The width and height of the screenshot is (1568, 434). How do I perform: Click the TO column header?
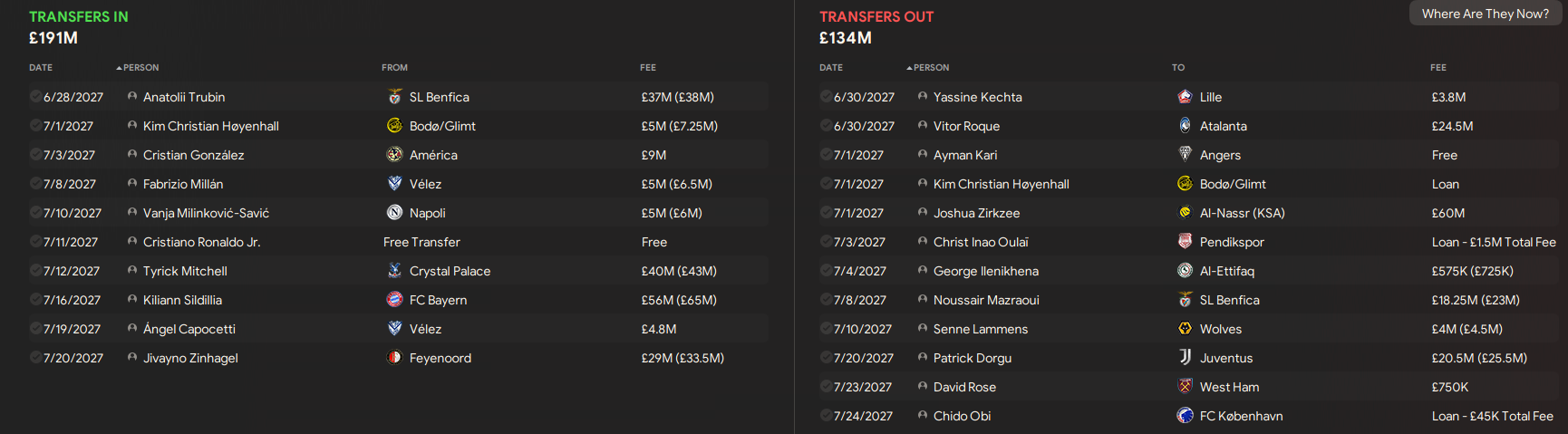click(x=1177, y=68)
